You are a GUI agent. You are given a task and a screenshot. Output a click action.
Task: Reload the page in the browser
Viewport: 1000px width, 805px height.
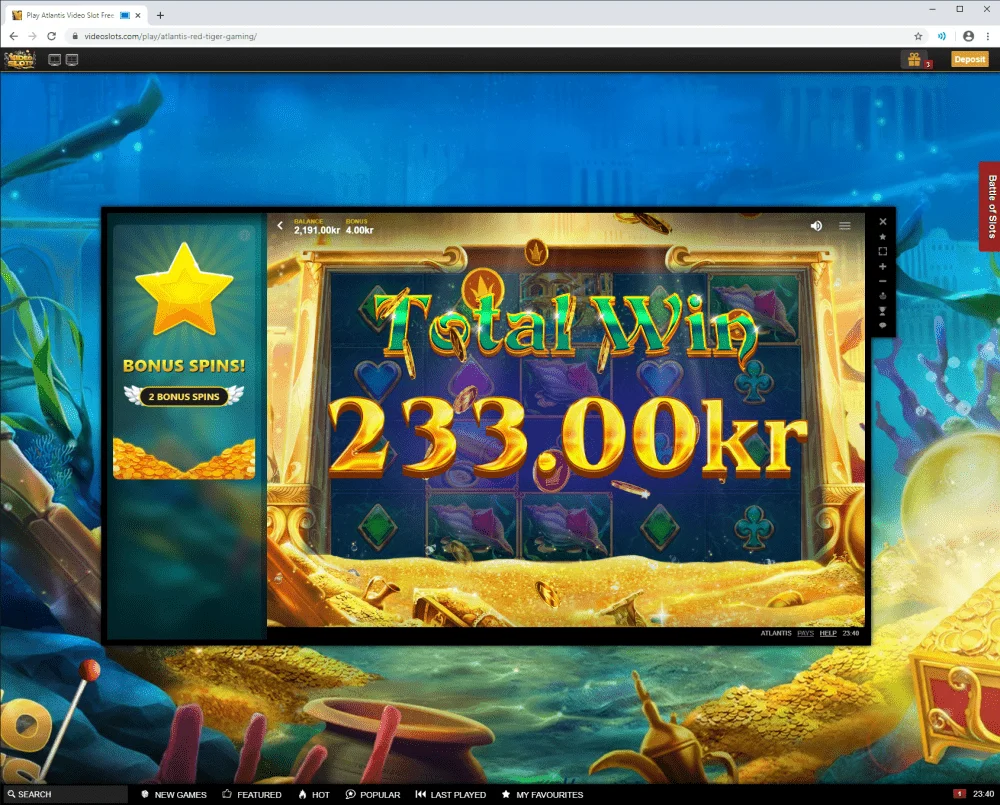[52, 36]
